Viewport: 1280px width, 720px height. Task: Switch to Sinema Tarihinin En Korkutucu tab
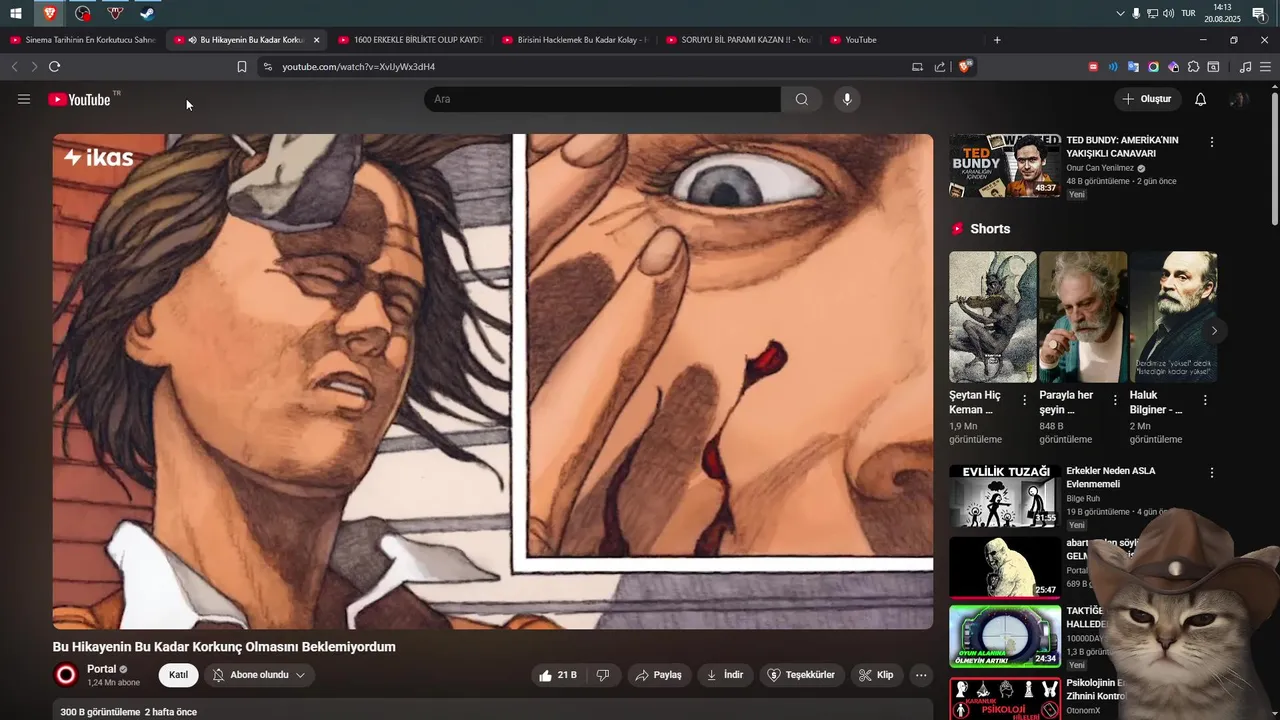tap(83, 40)
